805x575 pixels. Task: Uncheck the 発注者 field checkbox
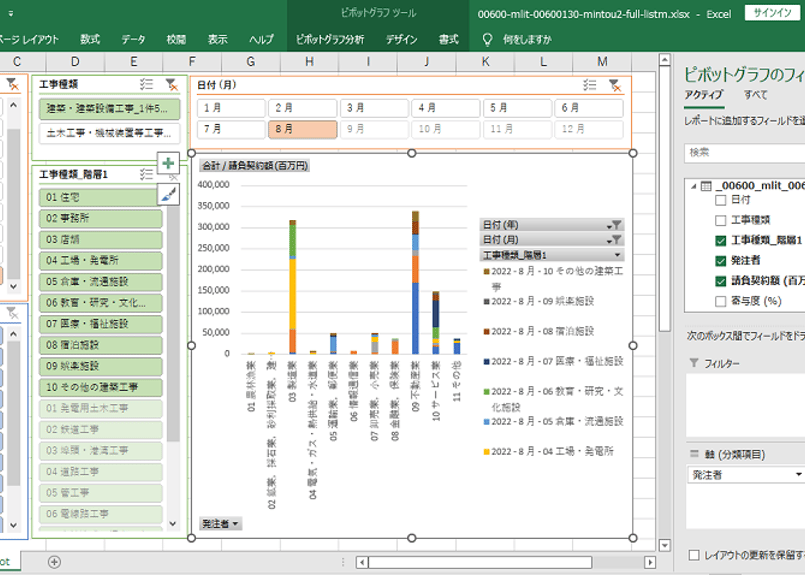click(x=720, y=260)
